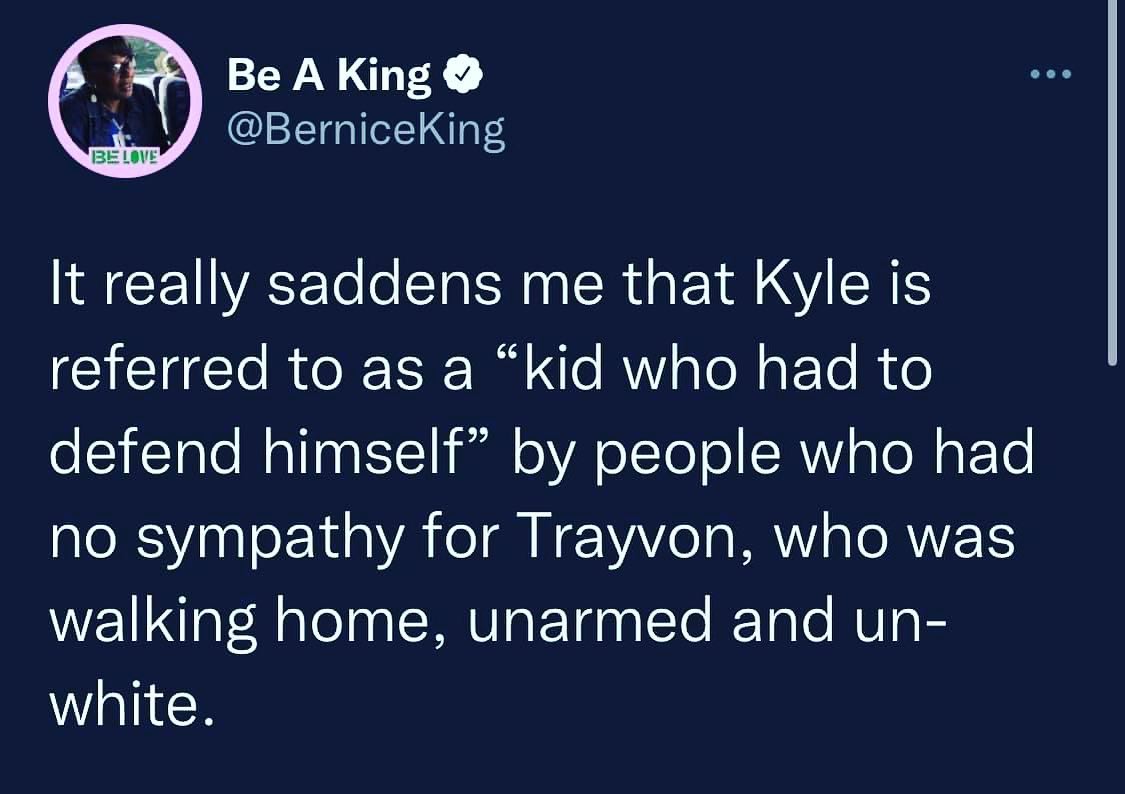The image size is (1125, 794).
Task: Open Bernice King's round profile picture
Action: [x=125, y=101]
